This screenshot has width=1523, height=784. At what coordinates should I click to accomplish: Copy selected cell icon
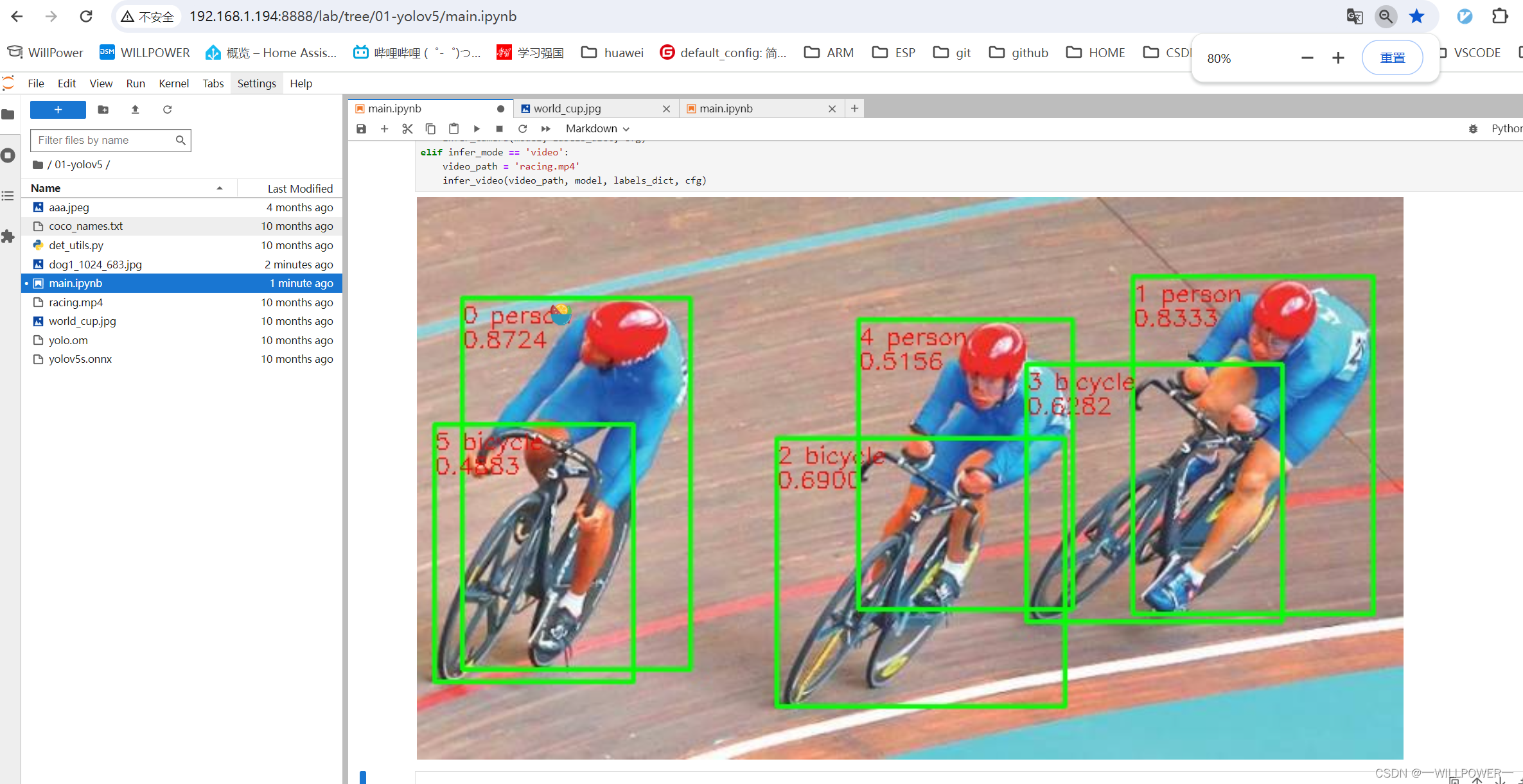[430, 128]
